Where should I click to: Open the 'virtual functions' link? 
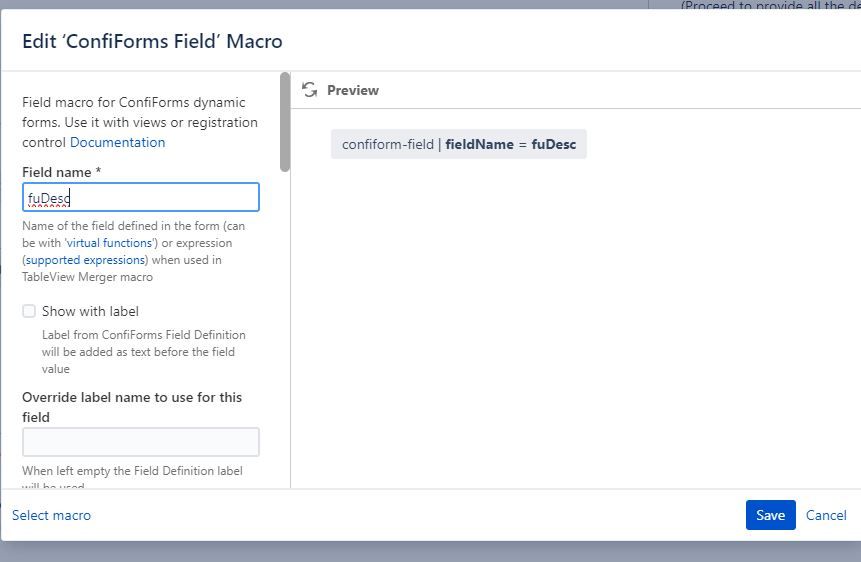click(109, 243)
